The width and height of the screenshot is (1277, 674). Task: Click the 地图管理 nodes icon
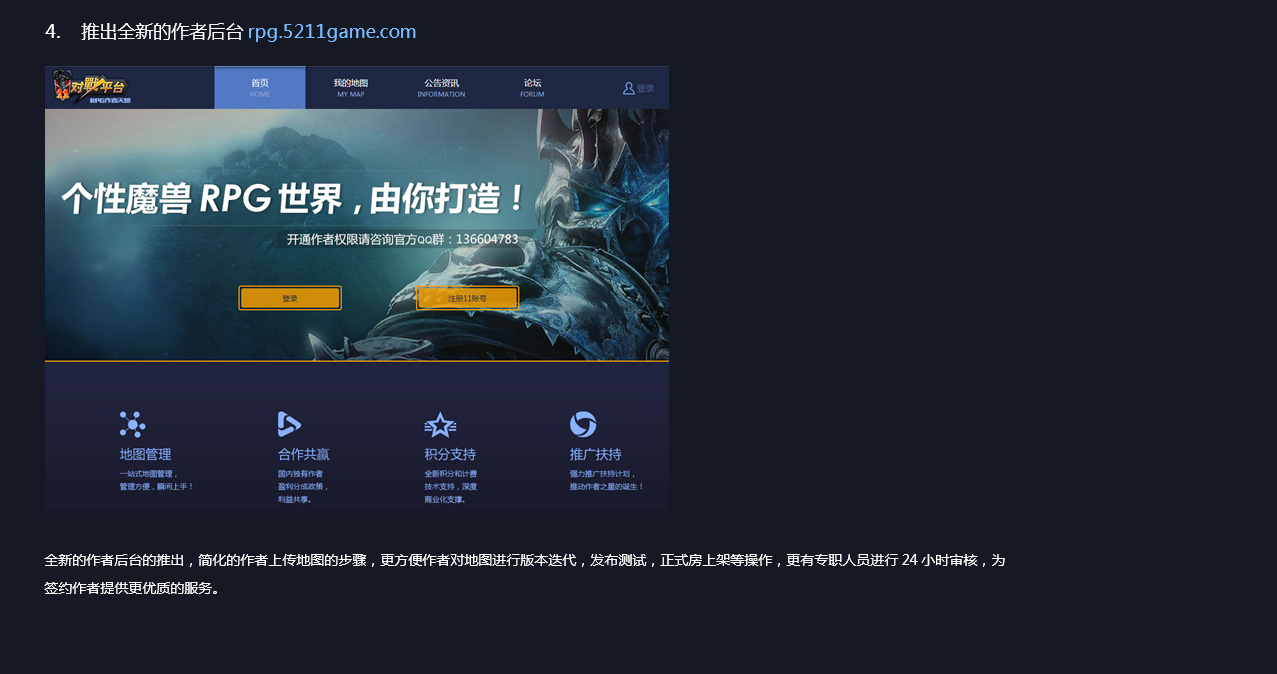coord(132,424)
